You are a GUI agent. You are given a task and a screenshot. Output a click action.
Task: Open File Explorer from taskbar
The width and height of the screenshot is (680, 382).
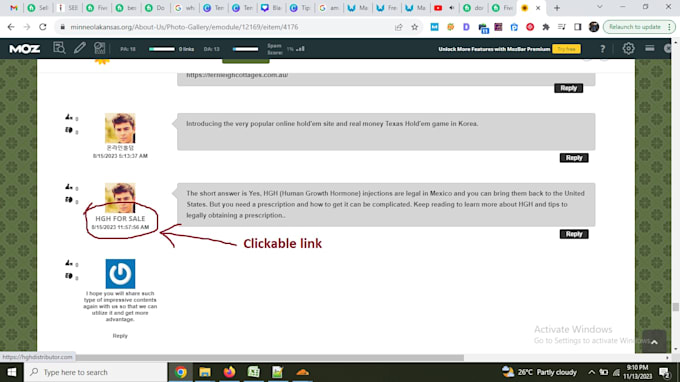205,372
